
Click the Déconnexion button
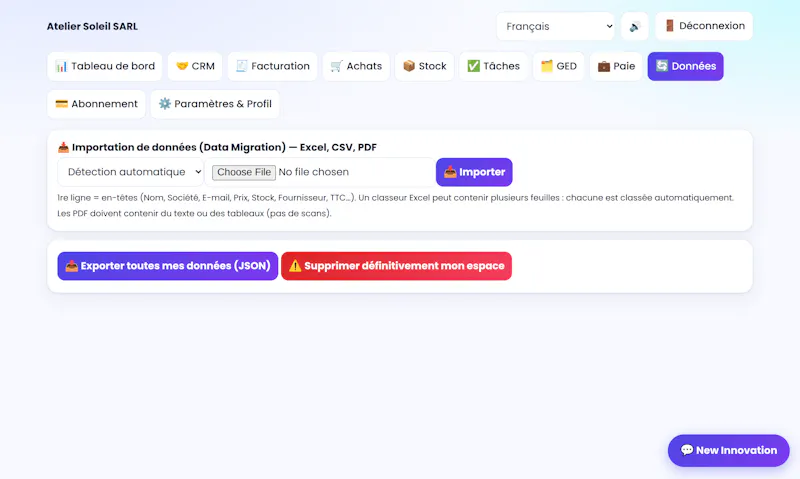704,26
